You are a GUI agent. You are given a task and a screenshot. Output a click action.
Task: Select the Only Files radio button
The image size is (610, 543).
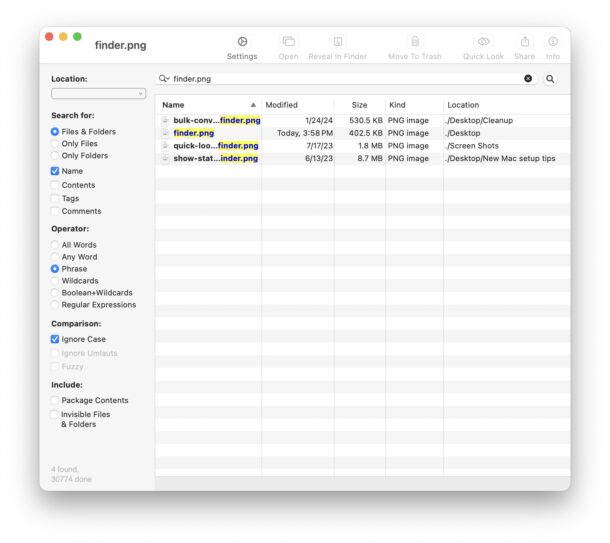55,144
